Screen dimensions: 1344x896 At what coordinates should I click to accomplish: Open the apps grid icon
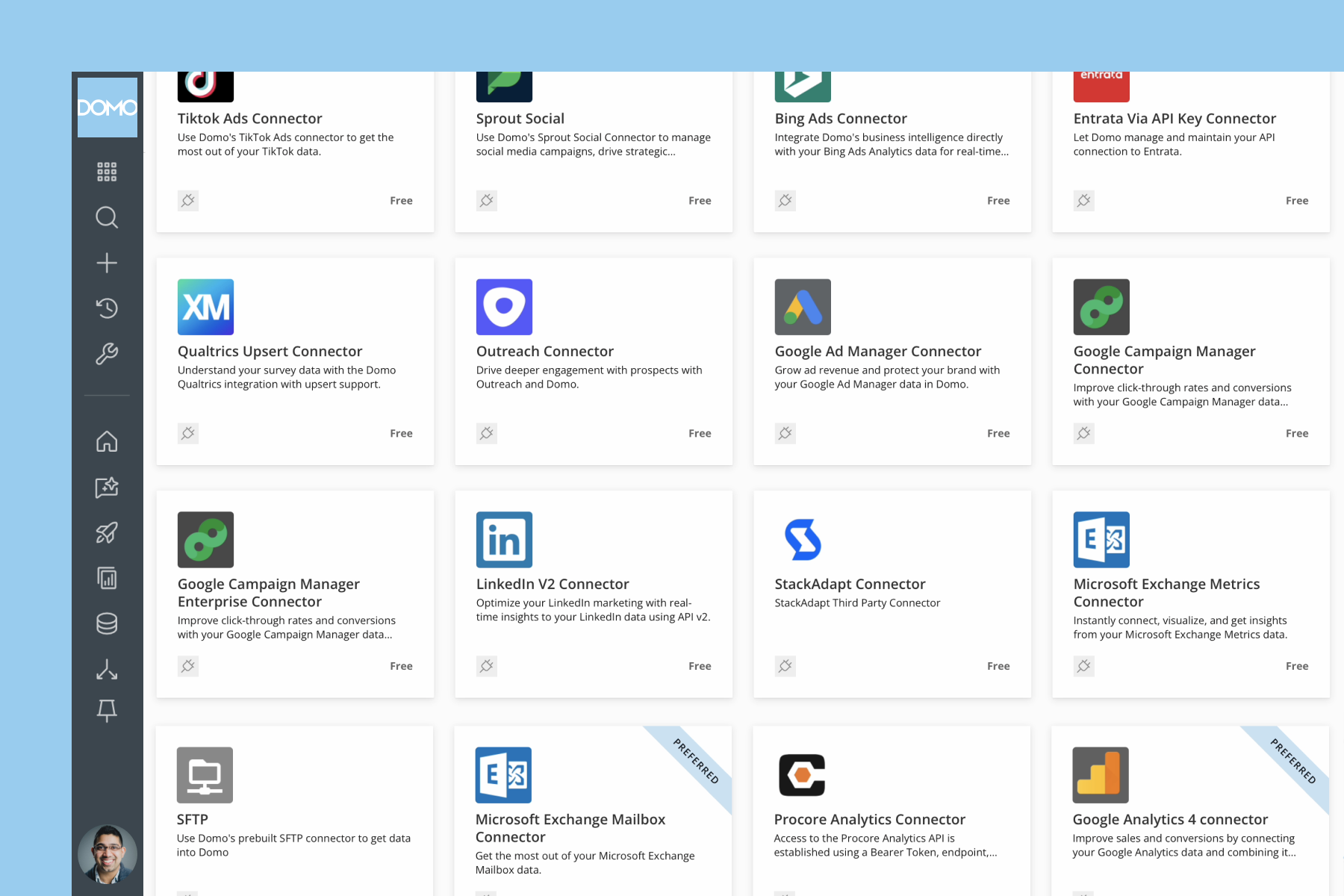[107, 172]
